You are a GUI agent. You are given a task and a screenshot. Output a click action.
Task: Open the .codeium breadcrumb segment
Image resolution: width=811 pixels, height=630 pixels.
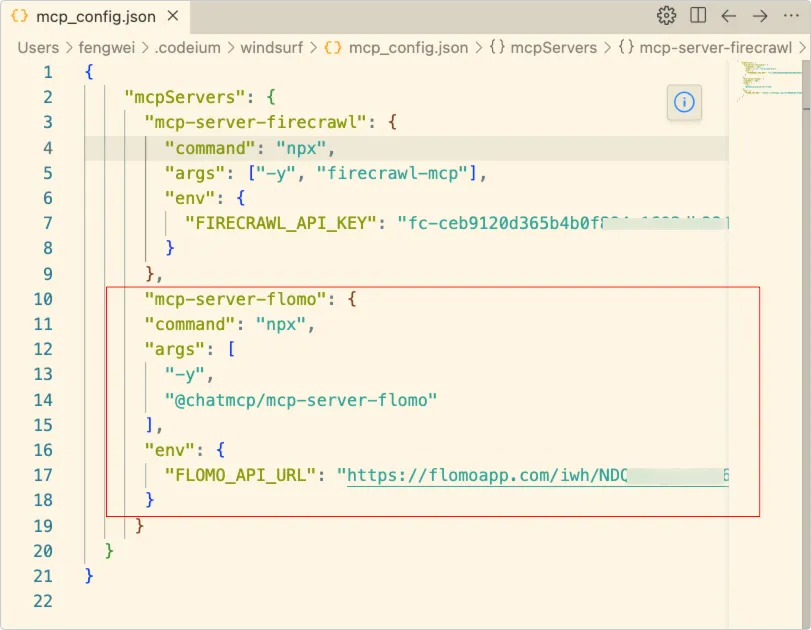(x=188, y=48)
